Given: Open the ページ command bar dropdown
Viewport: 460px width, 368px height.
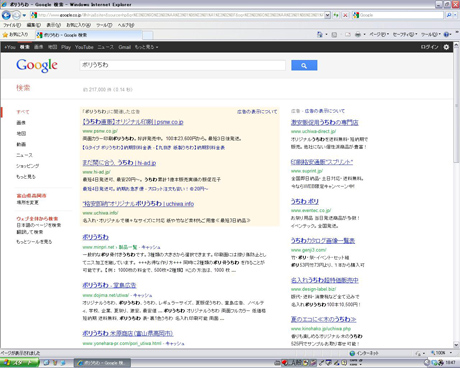Looking at the screenshot, I should coord(379,35).
